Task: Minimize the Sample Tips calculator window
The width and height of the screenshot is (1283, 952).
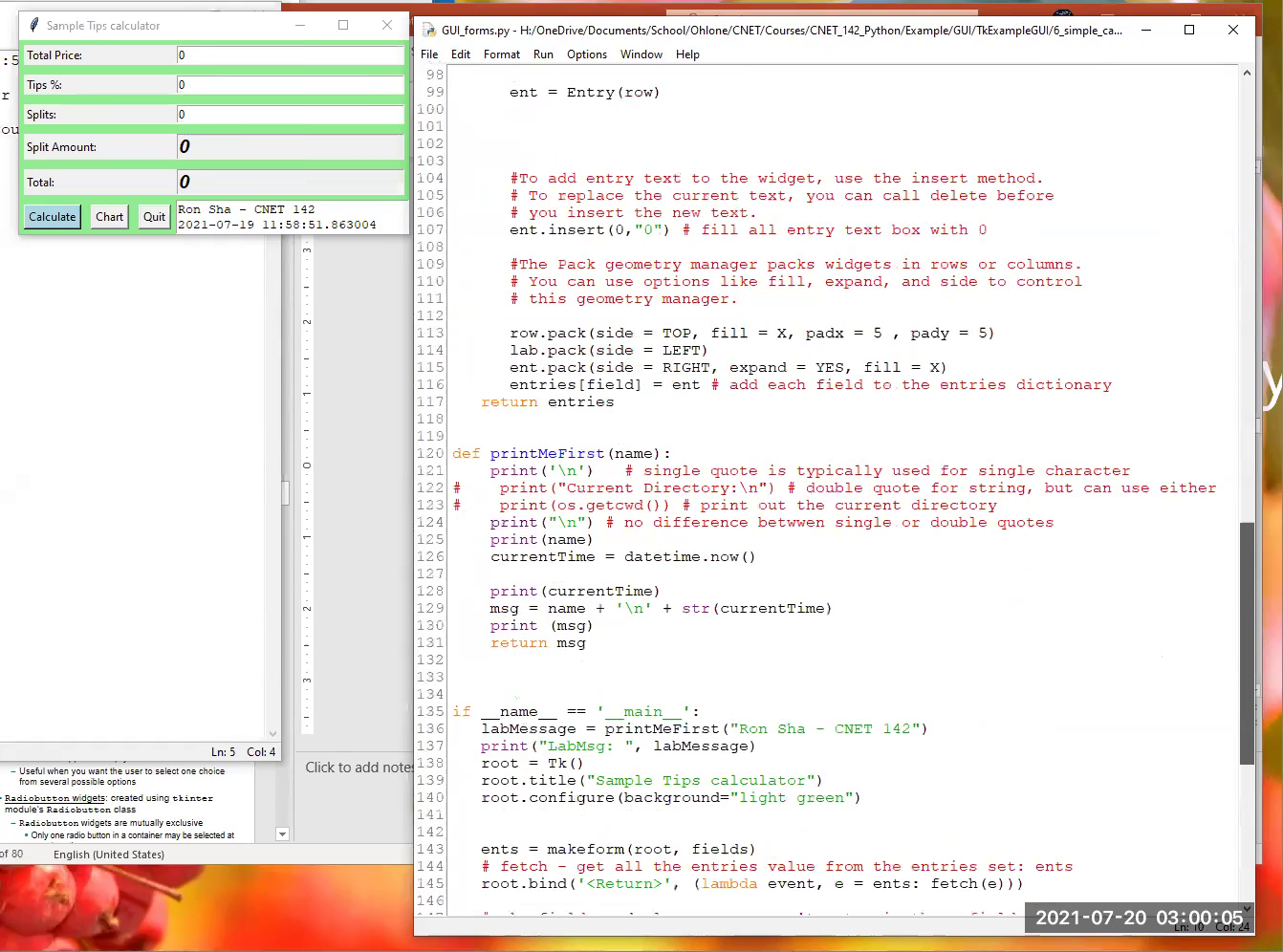Action: click(x=300, y=26)
